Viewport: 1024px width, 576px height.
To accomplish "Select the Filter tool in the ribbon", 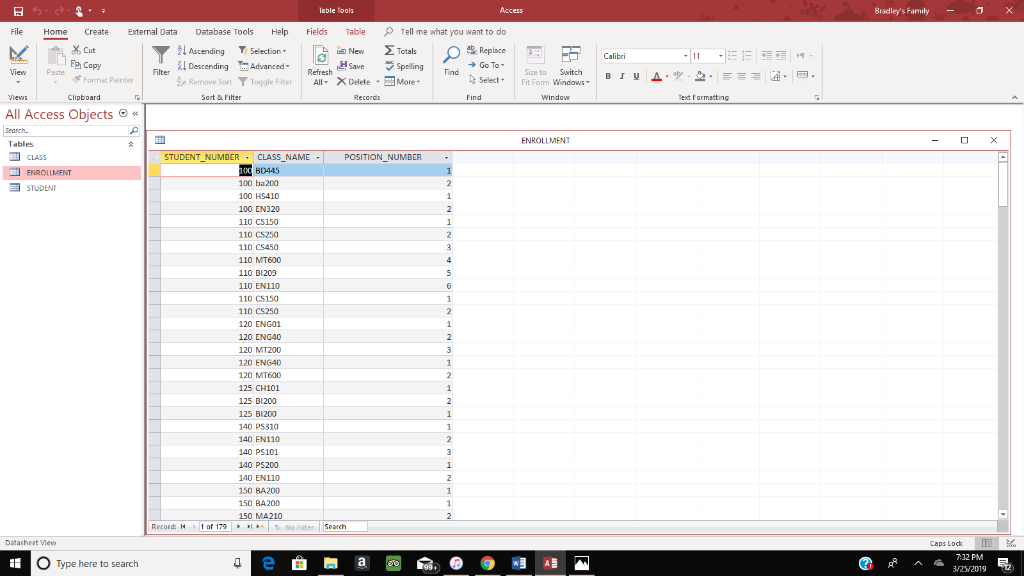I will click(160, 63).
